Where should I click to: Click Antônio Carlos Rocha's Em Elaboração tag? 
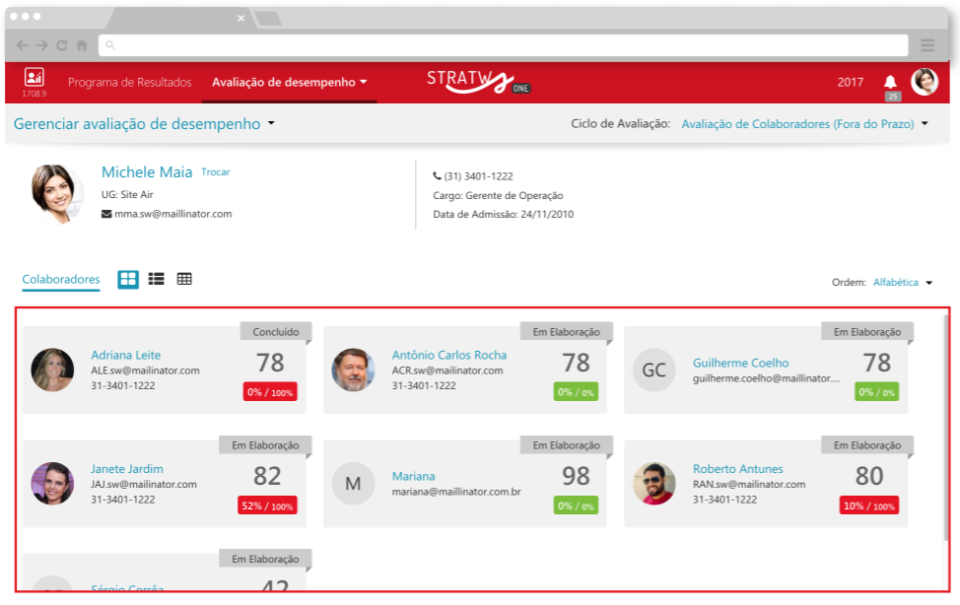tap(566, 331)
